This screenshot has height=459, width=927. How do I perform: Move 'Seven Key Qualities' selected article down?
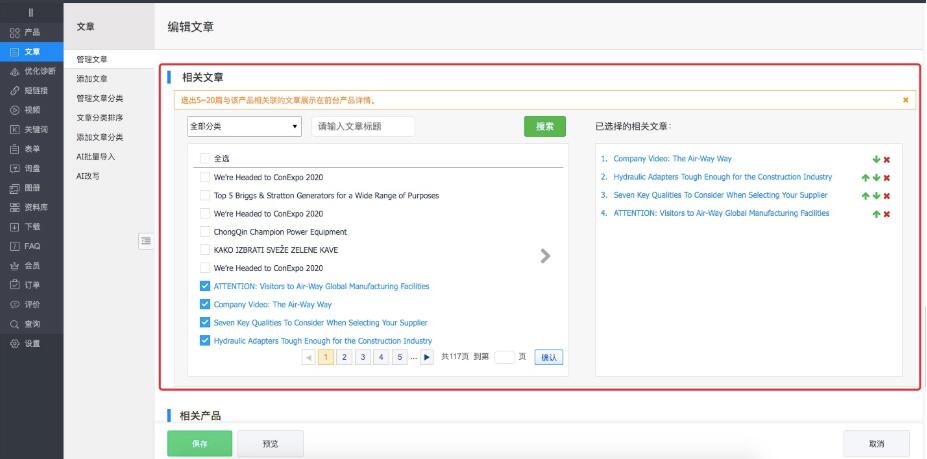pos(876,196)
